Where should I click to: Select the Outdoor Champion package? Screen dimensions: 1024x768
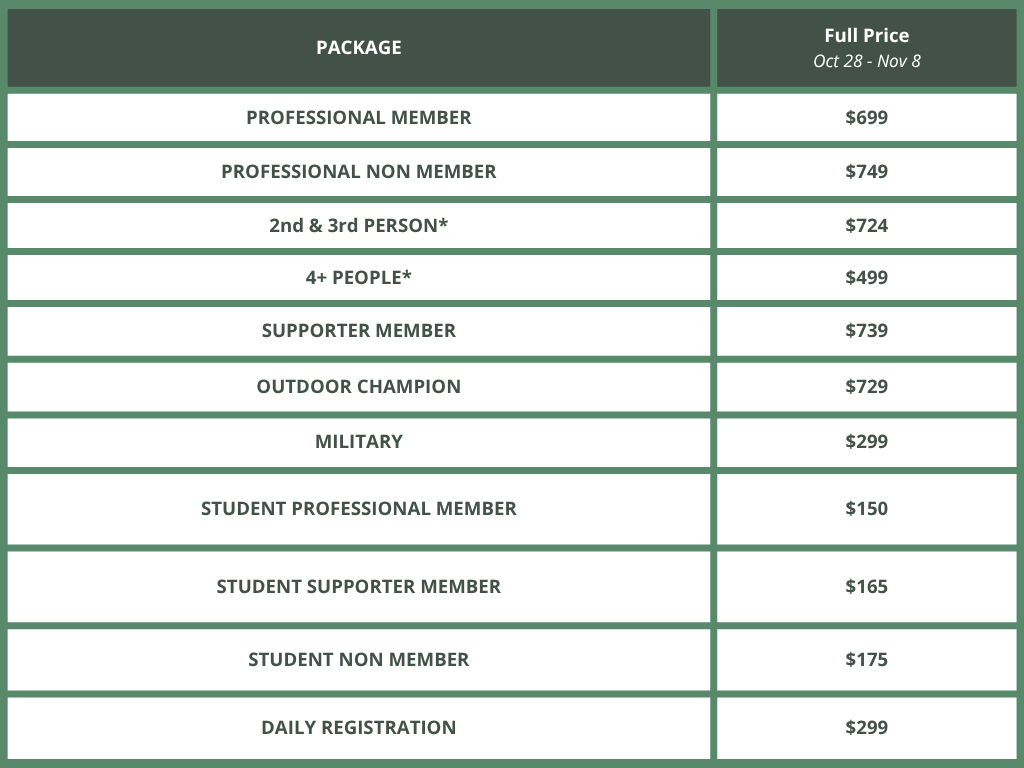(x=358, y=386)
